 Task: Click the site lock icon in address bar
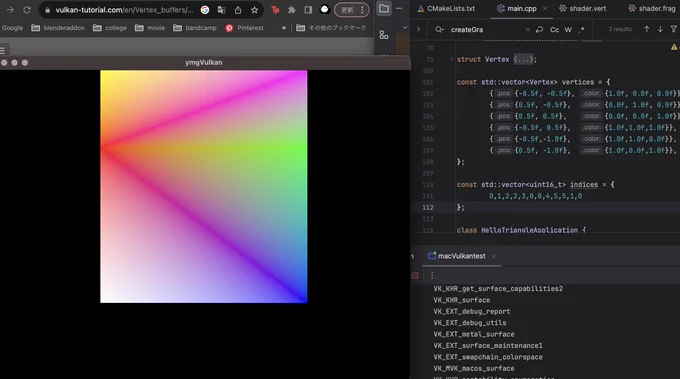click(47, 10)
